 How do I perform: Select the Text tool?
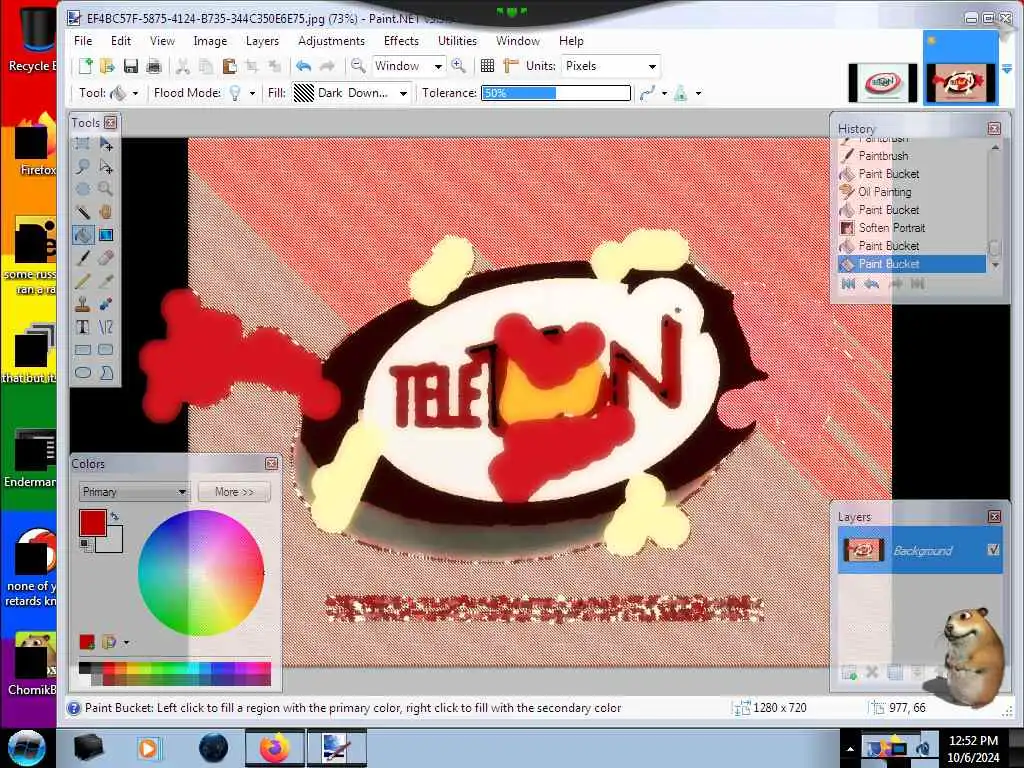pos(83,327)
